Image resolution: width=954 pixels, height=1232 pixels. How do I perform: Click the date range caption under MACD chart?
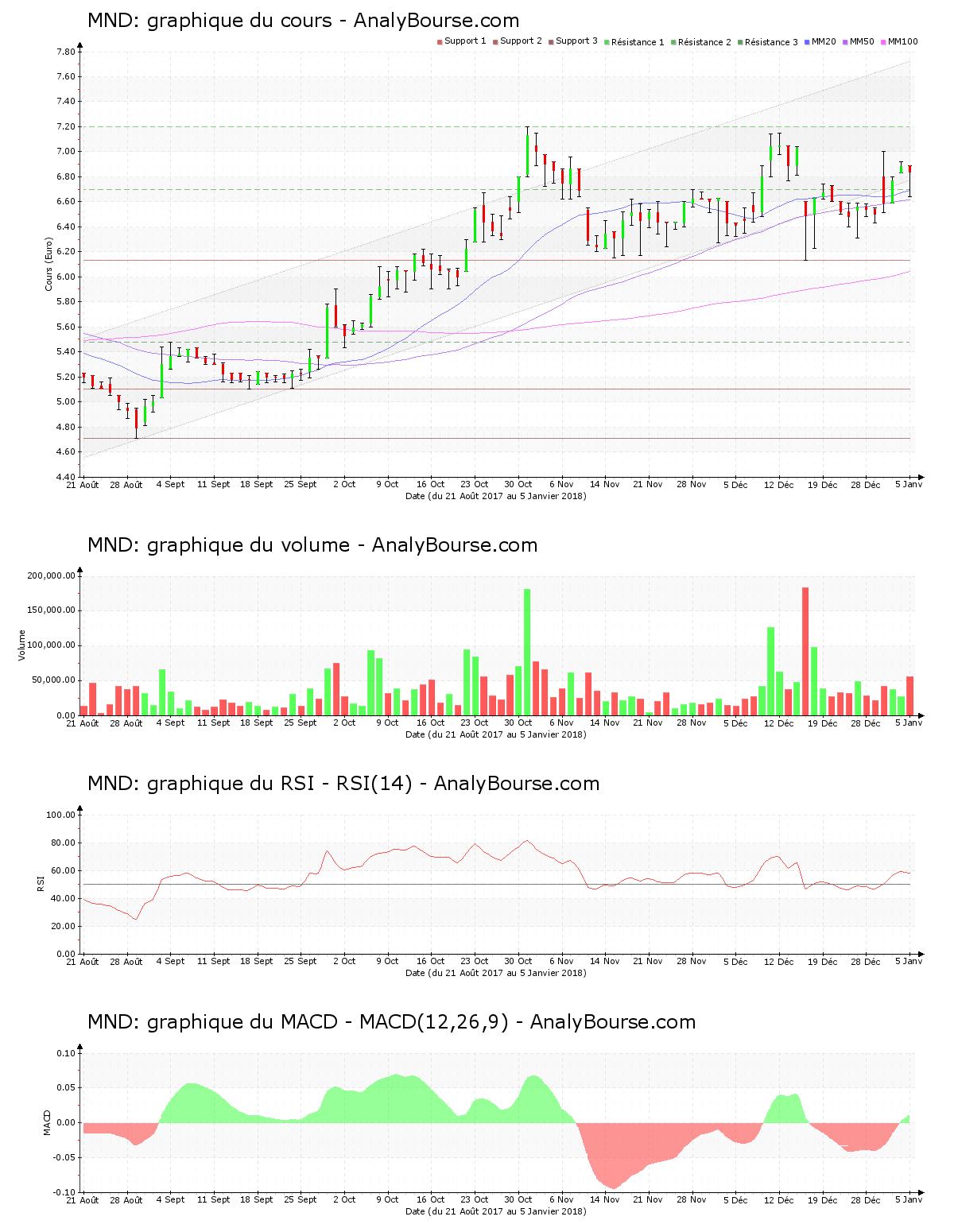click(496, 1211)
